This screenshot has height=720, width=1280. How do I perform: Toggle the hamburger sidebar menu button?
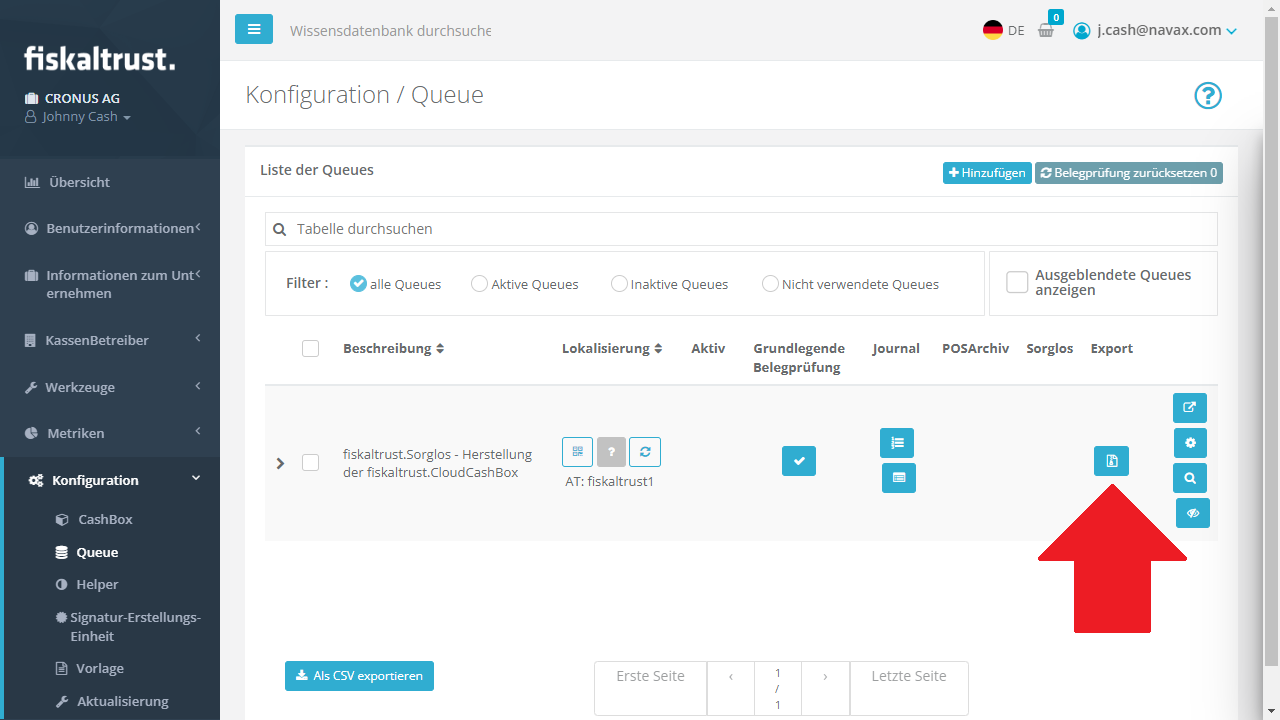point(253,29)
